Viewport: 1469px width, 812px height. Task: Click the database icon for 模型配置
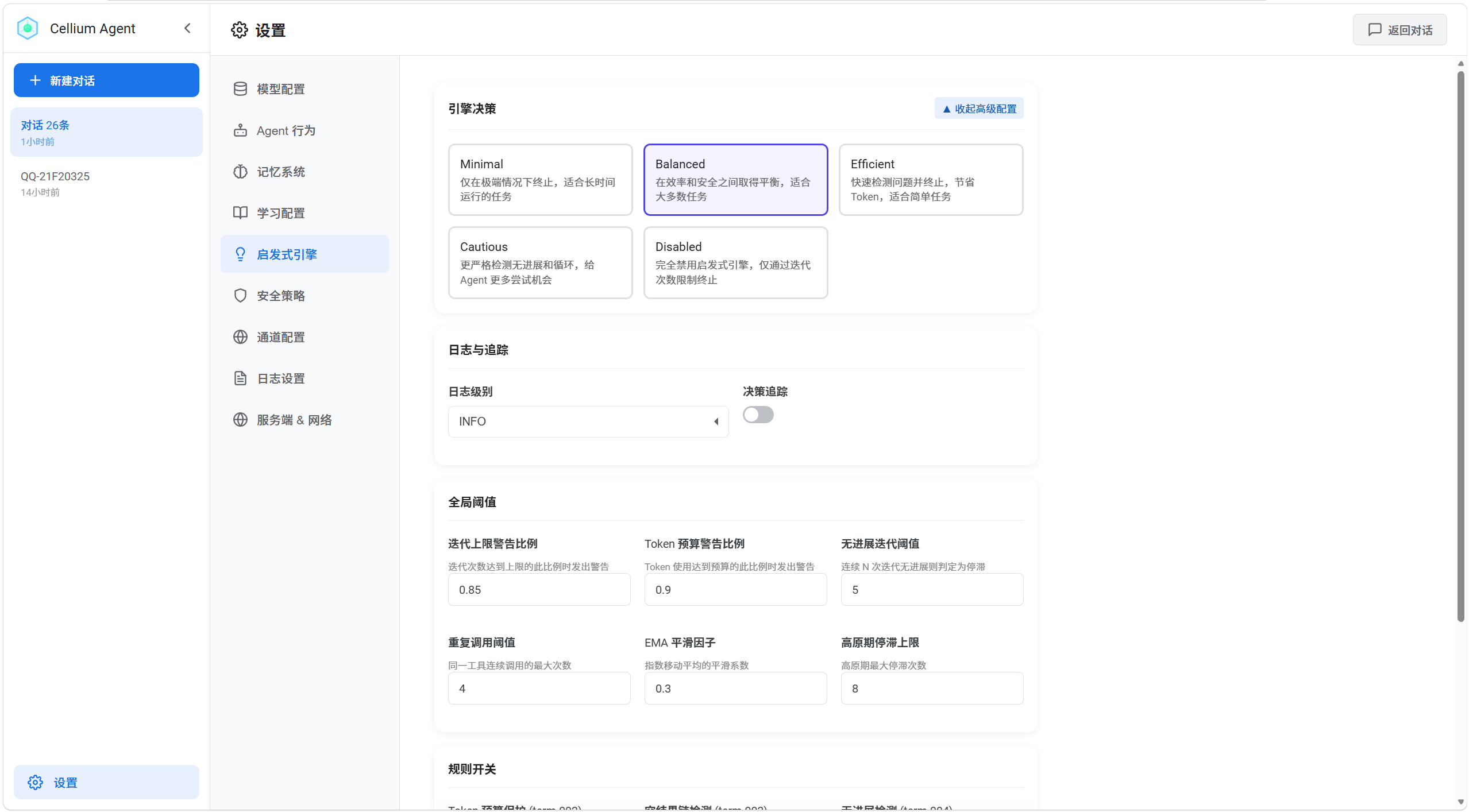[240, 89]
